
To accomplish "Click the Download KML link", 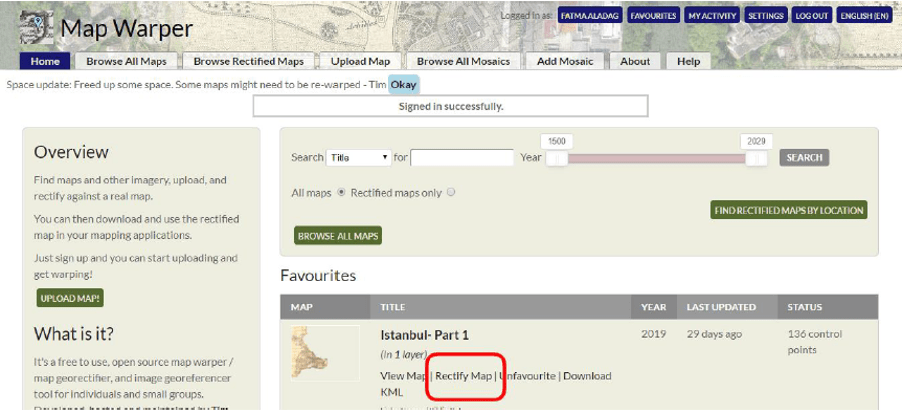I will (587, 376).
